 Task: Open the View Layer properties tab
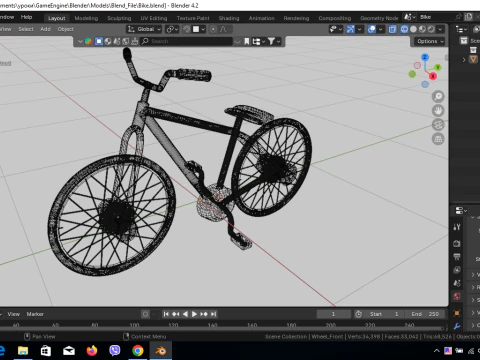pos(457,270)
